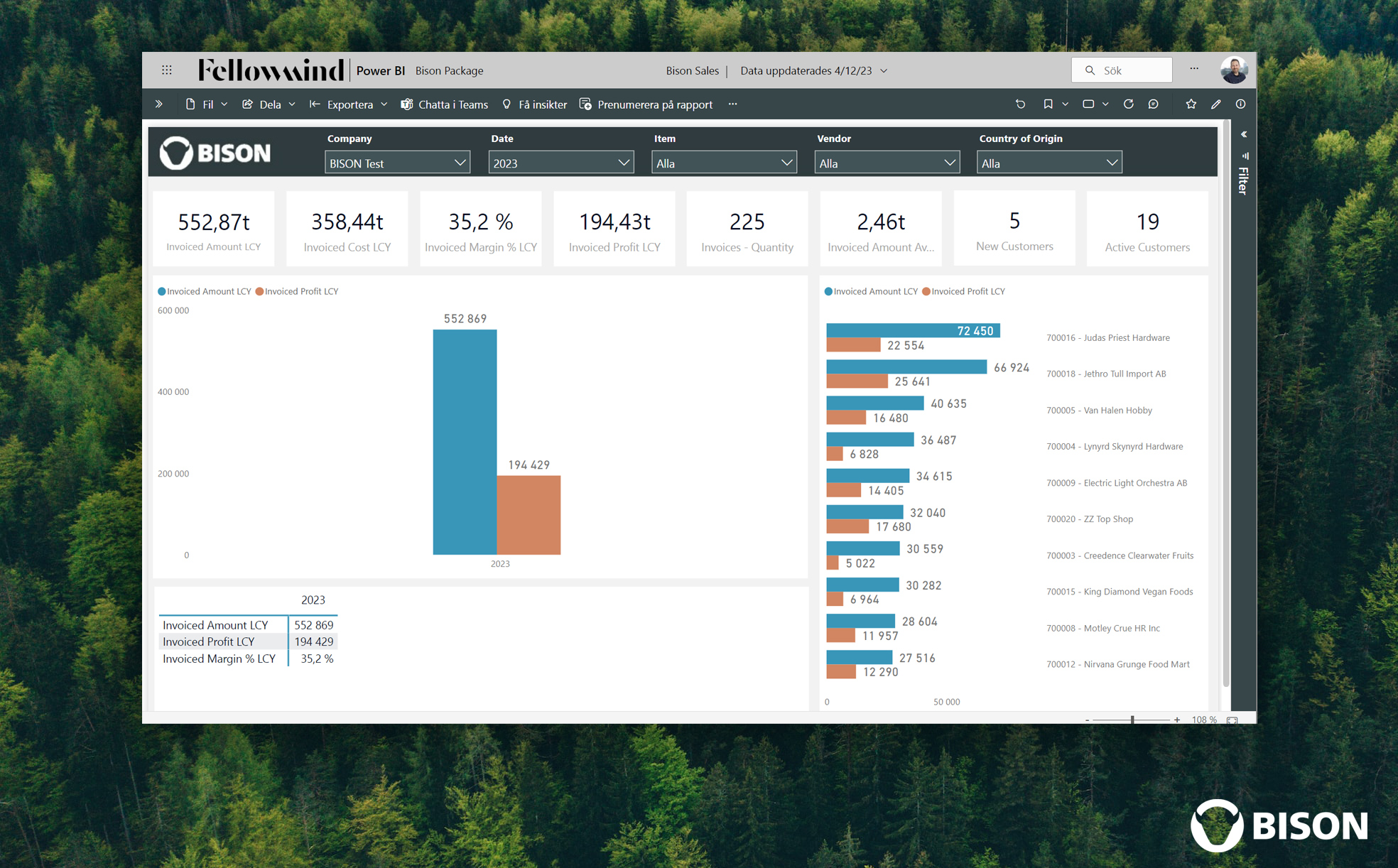Click column chart Invoiced Profit LCY legend dot
The height and width of the screenshot is (868, 1398).
click(260, 291)
